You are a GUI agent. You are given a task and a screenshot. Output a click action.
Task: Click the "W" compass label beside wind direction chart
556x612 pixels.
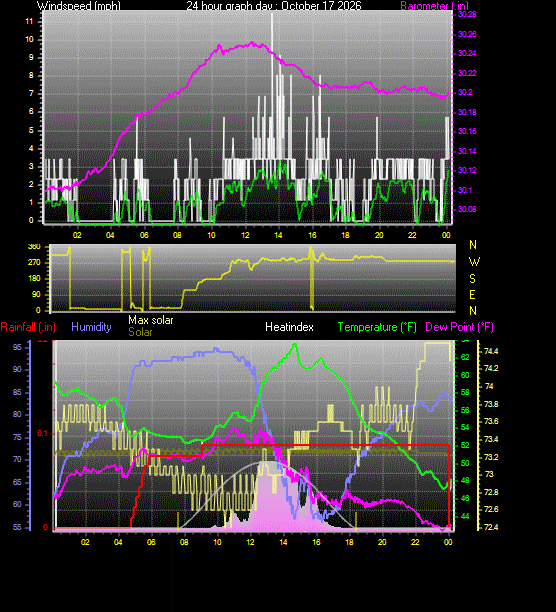(474, 262)
